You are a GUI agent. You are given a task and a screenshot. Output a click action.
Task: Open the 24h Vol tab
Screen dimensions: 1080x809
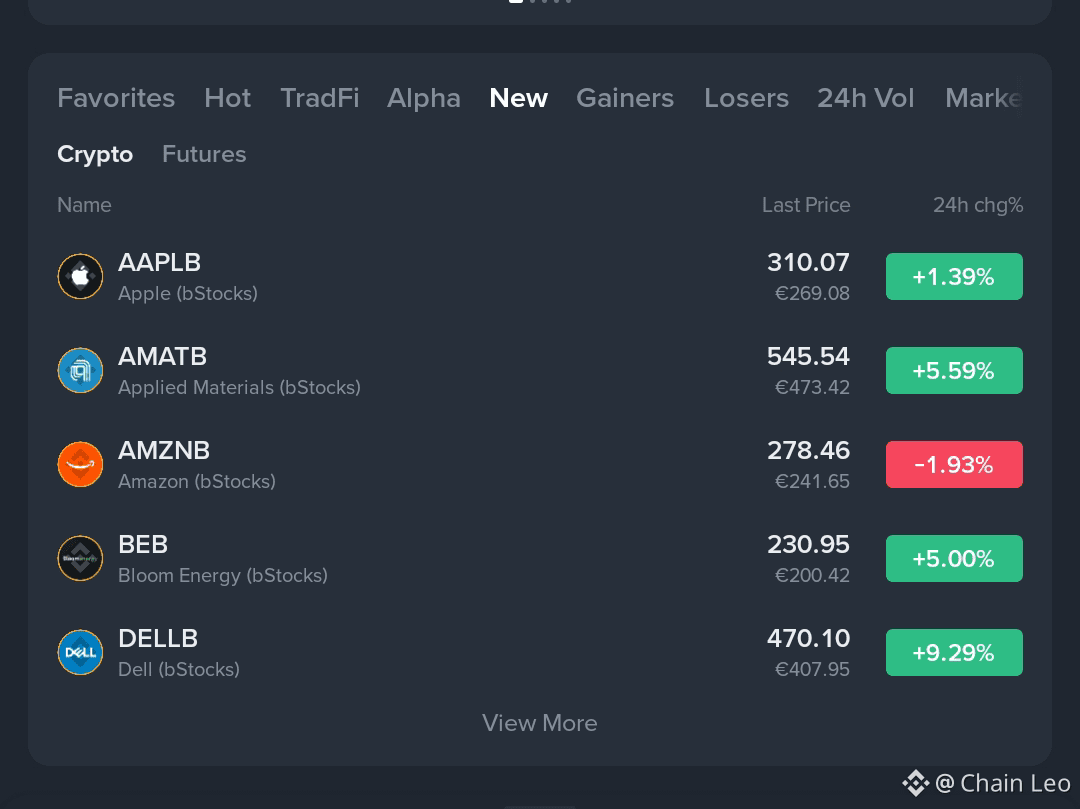(x=866, y=98)
